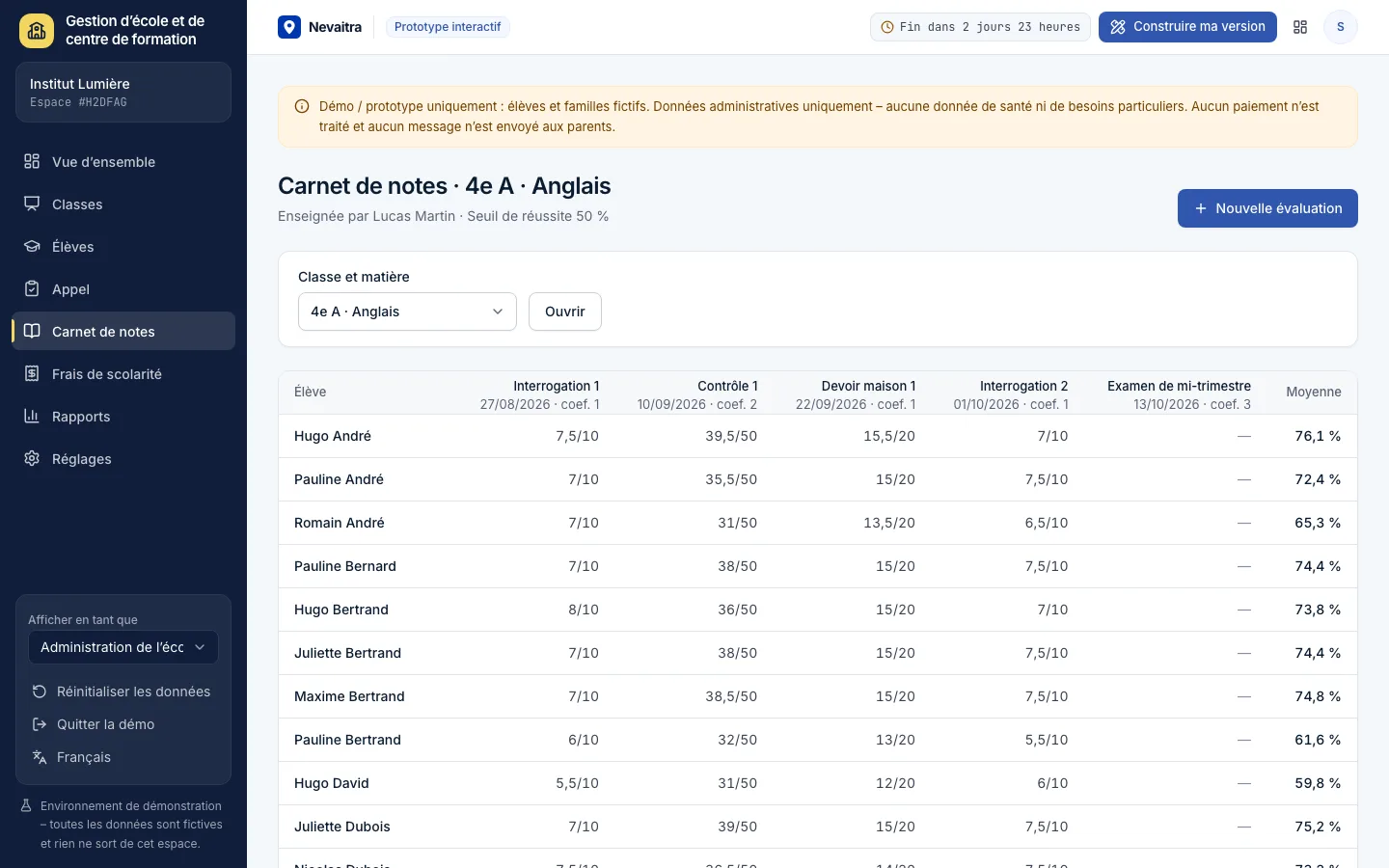Navigate to Élèves

[x=123, y=246]
